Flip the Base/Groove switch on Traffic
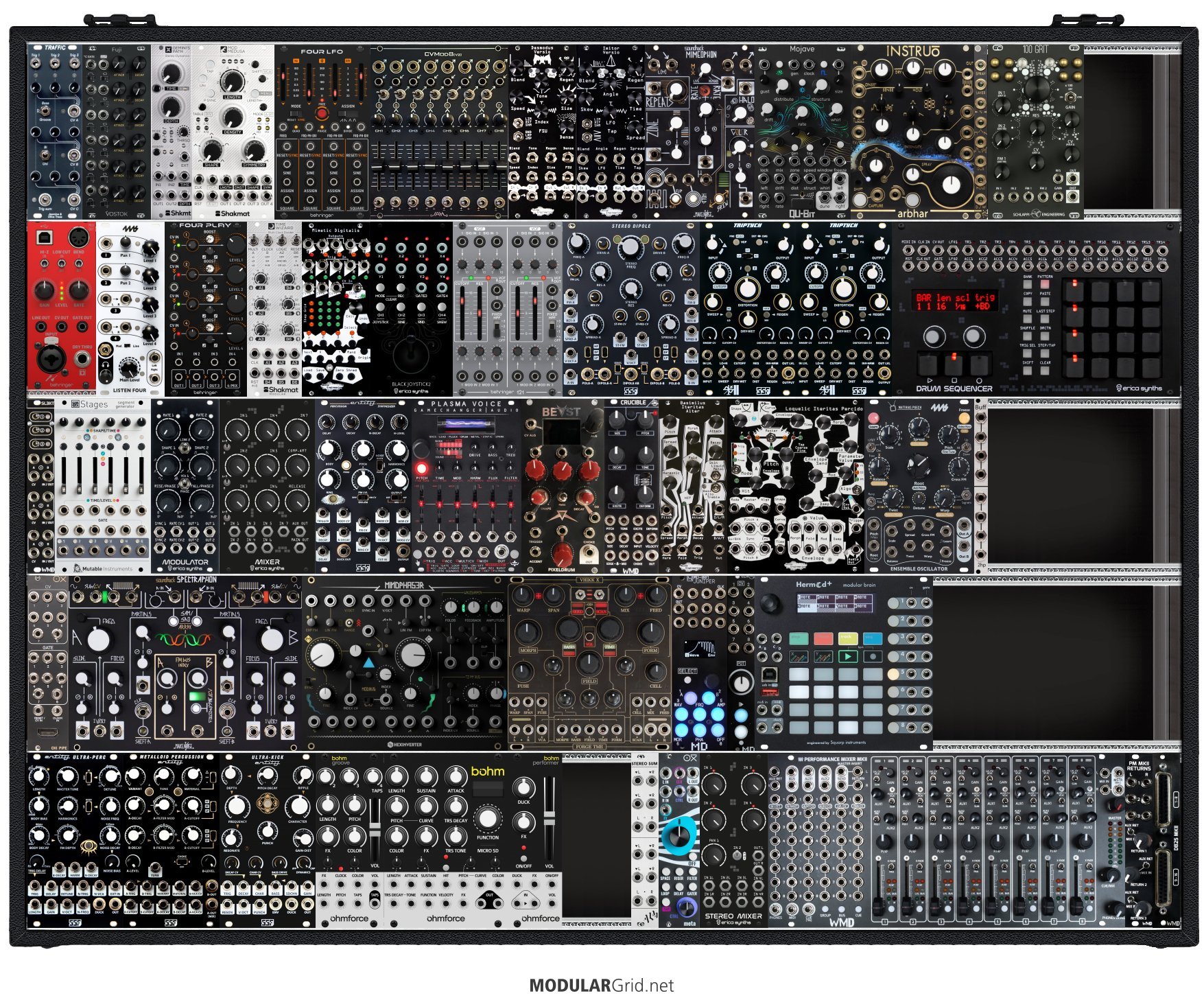The width and height of the screenshot is (1204, 1000). (x=45, y=112)
